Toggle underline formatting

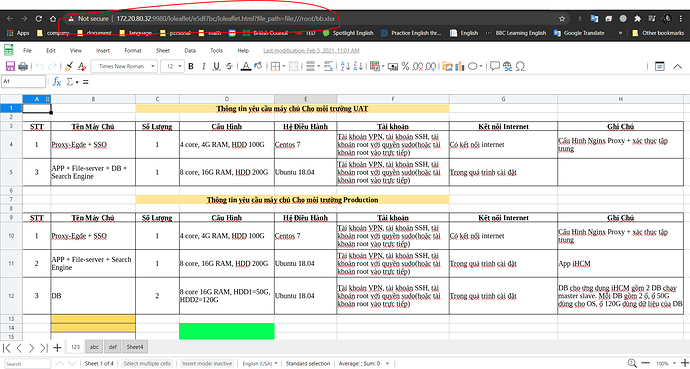[216, 66]
